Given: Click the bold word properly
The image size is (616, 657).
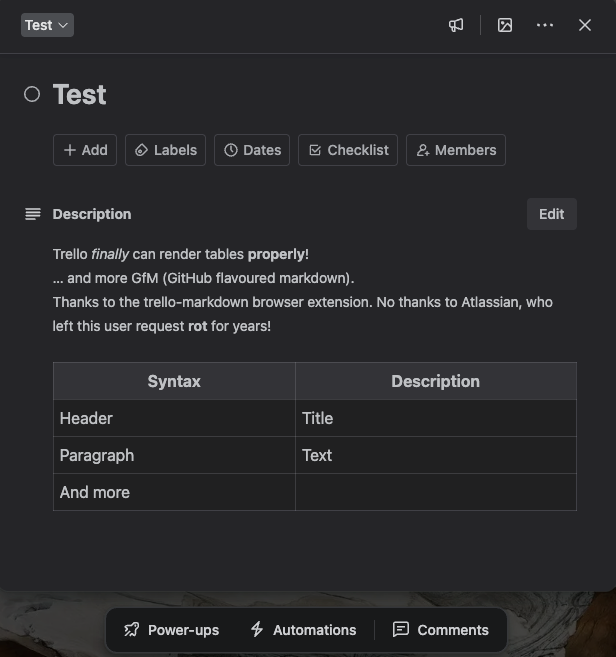Looking at the screenshot, I should (276, 254).
